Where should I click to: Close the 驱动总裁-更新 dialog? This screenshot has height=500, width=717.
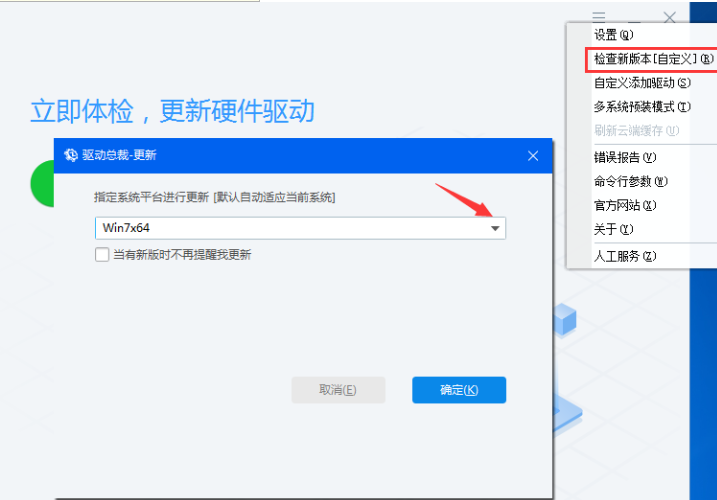[x=533, y=156]
